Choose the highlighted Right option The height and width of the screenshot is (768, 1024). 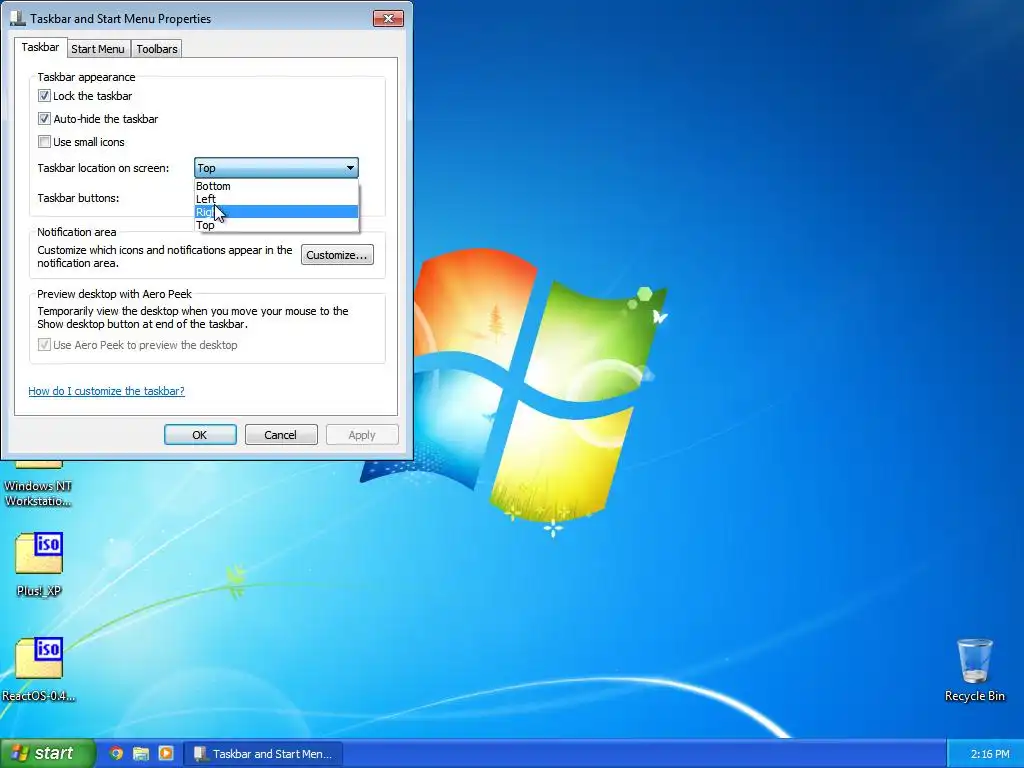(276, 212)
